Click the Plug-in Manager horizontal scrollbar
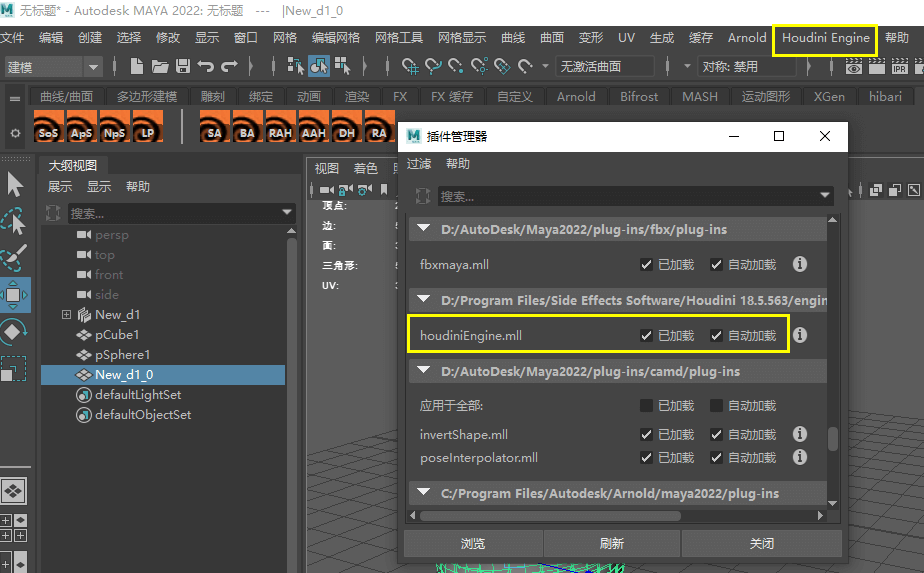 click(x=550, y=516)
